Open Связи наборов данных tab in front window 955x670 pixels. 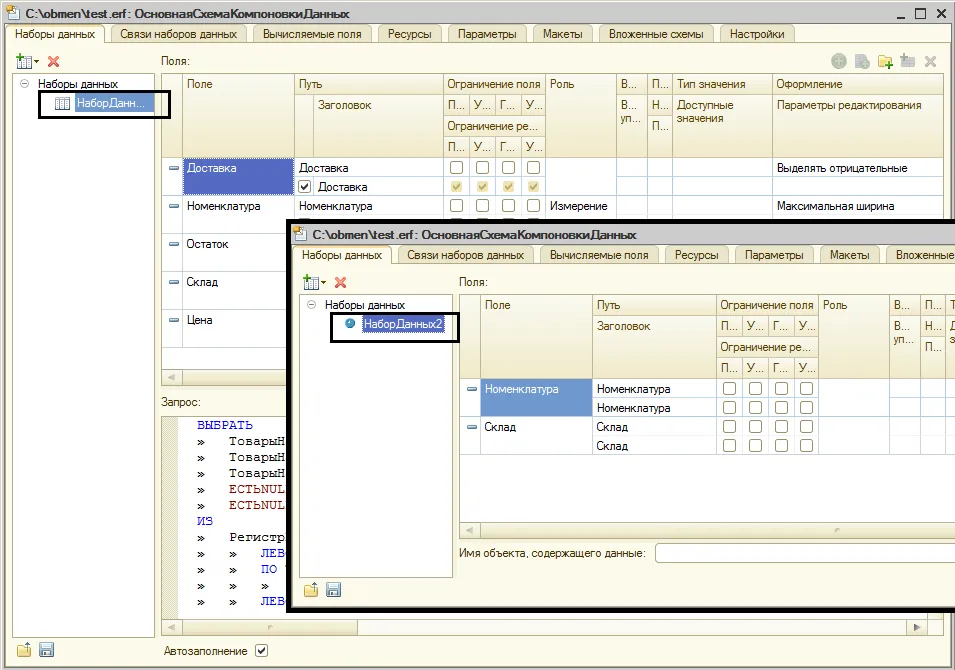tap(465, 255)
